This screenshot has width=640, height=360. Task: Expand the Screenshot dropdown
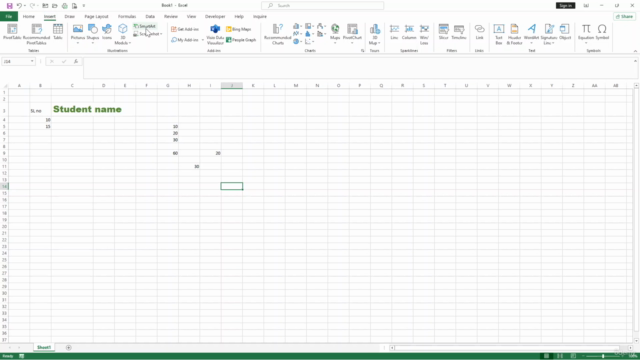(161, 34)
